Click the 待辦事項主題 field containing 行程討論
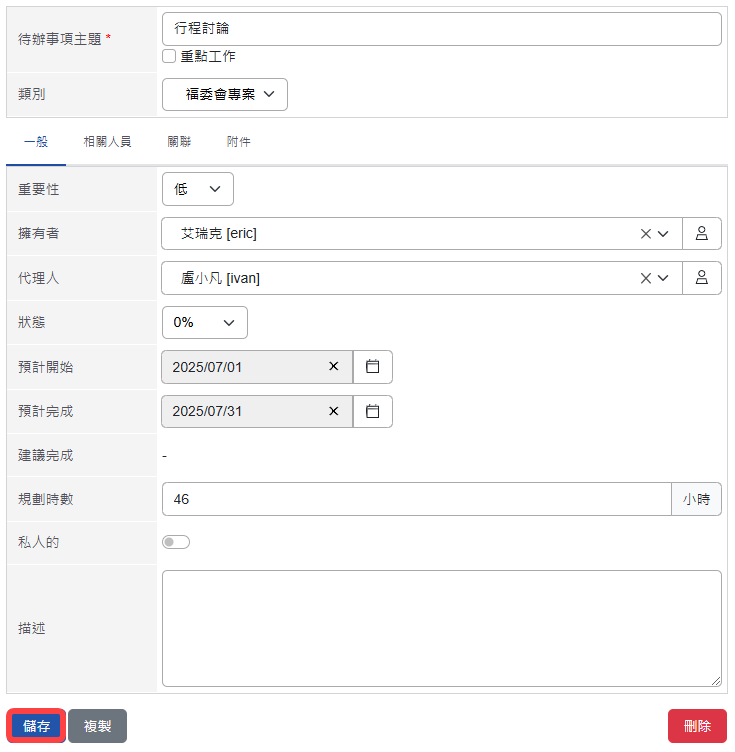Viewport: 735px width, 752px height. point(442,29)
